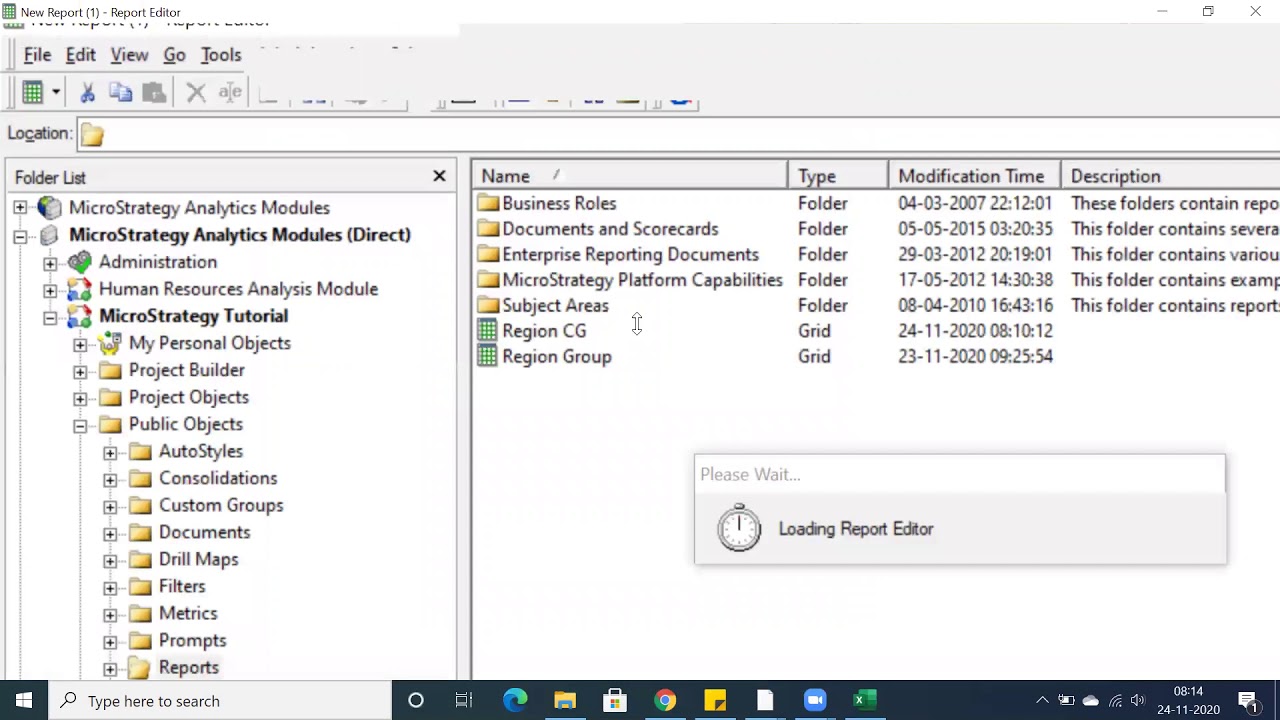This screenshot has height=720, width=1280.
Task: Select Project Objects in folder tree
Action: pos(188,397)
